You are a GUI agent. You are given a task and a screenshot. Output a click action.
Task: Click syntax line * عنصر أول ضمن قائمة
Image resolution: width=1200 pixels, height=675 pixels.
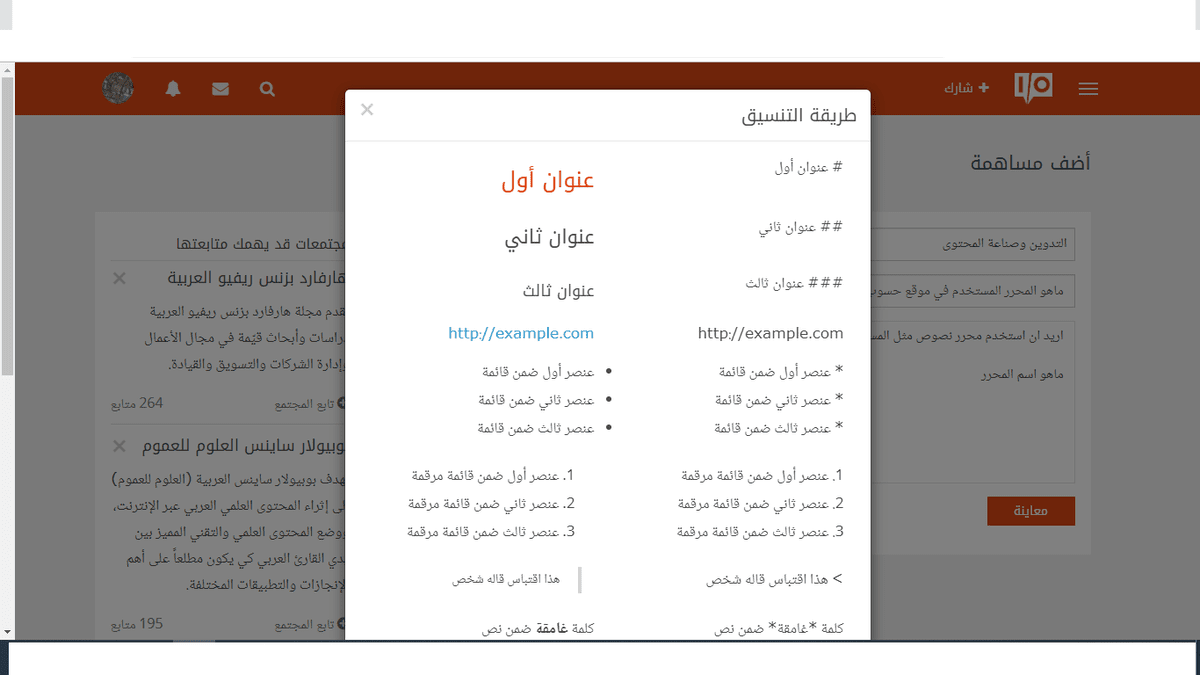point(781,372)
